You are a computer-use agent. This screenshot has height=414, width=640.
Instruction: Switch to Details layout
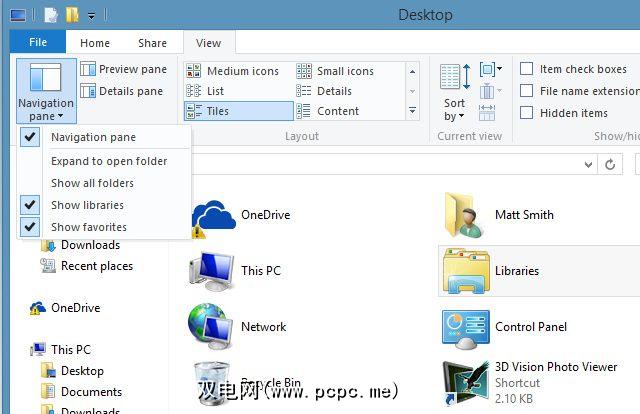tap(324, 91)
